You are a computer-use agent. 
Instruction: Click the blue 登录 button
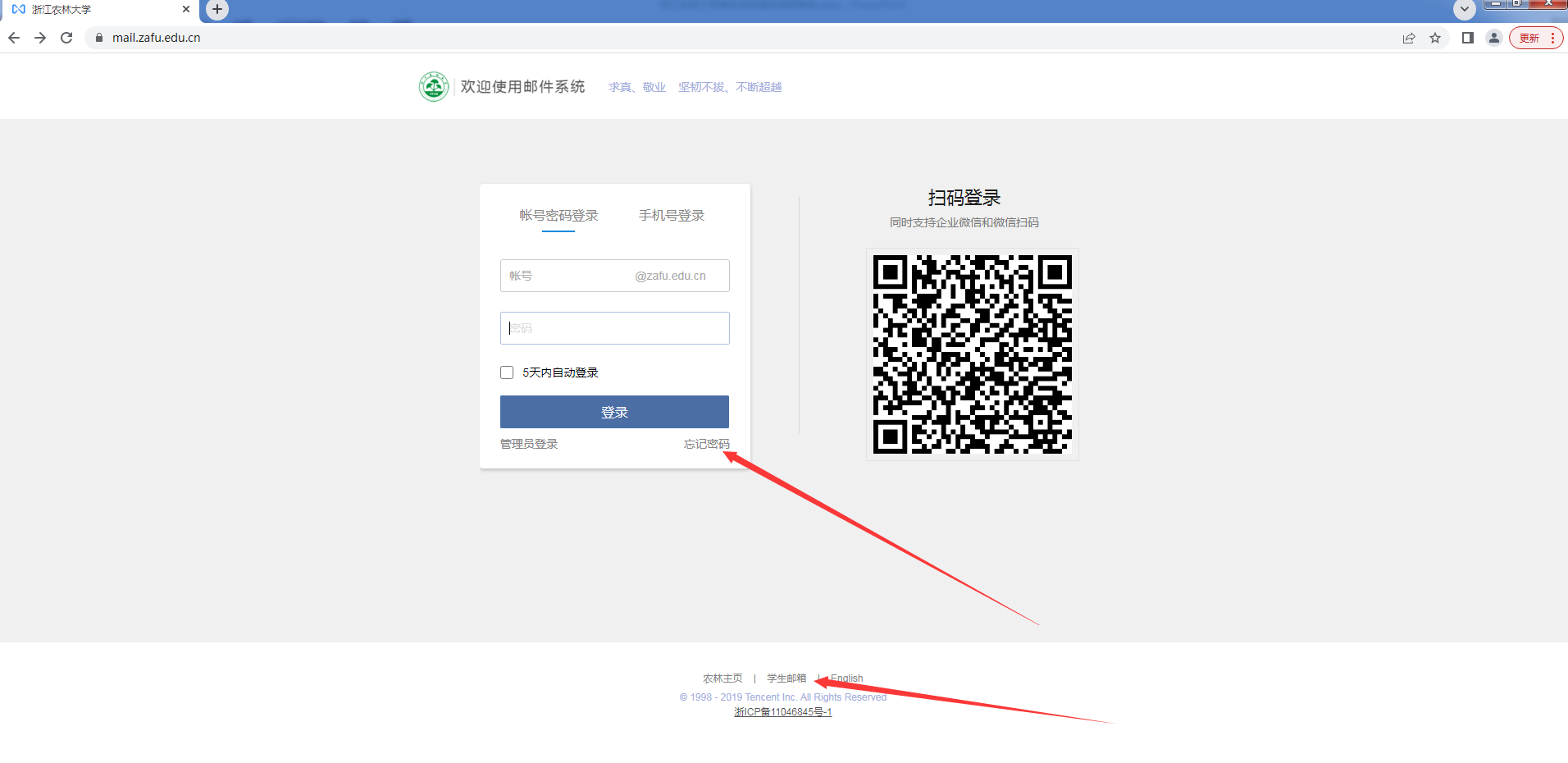pos(615,412)
